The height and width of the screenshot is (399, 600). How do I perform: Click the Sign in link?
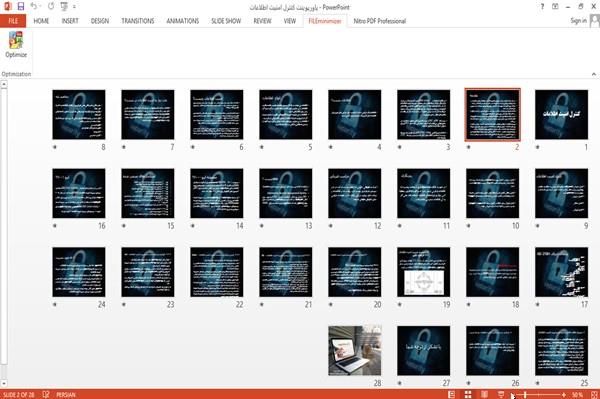578,21
